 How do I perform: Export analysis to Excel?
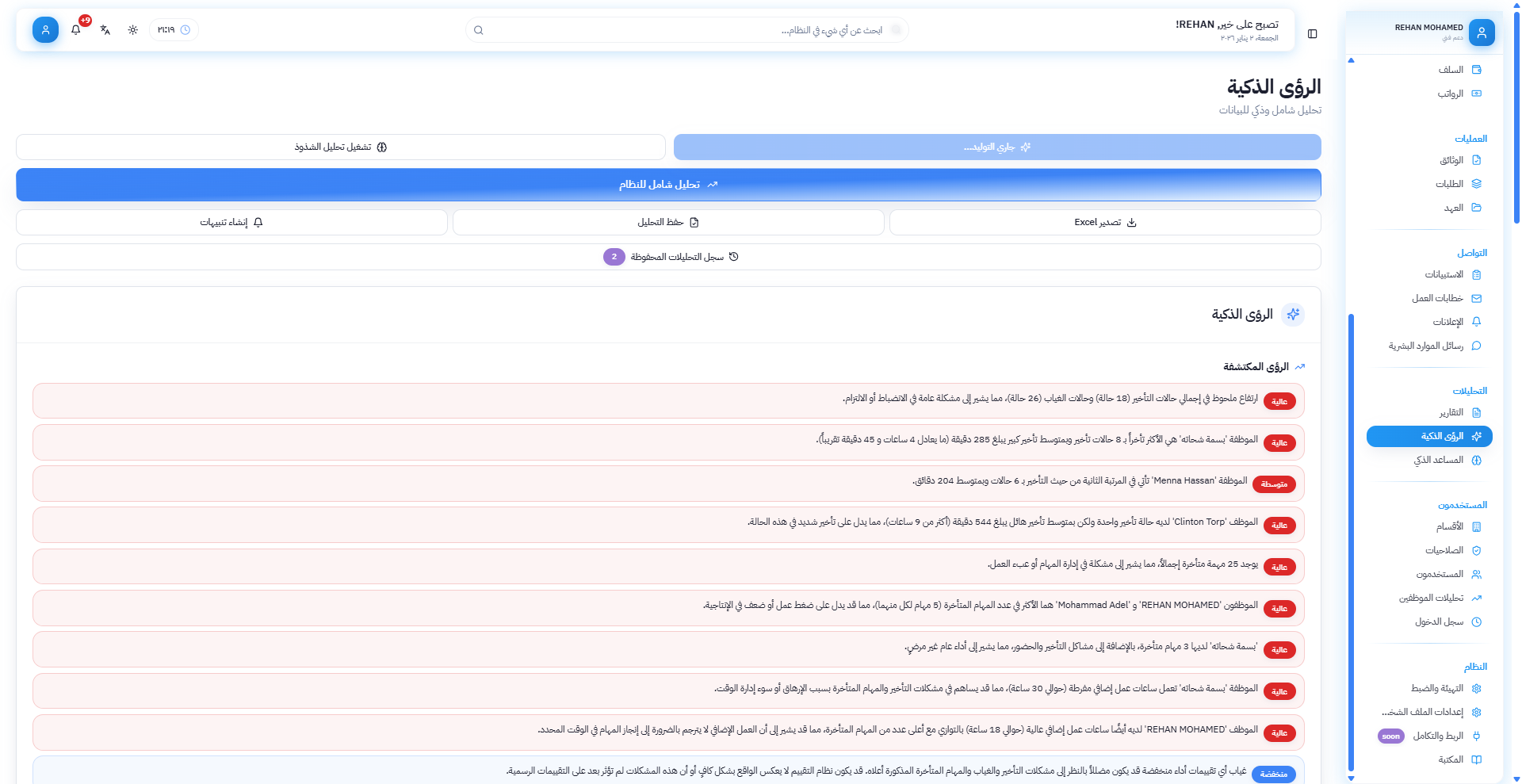click(1105, 223)
